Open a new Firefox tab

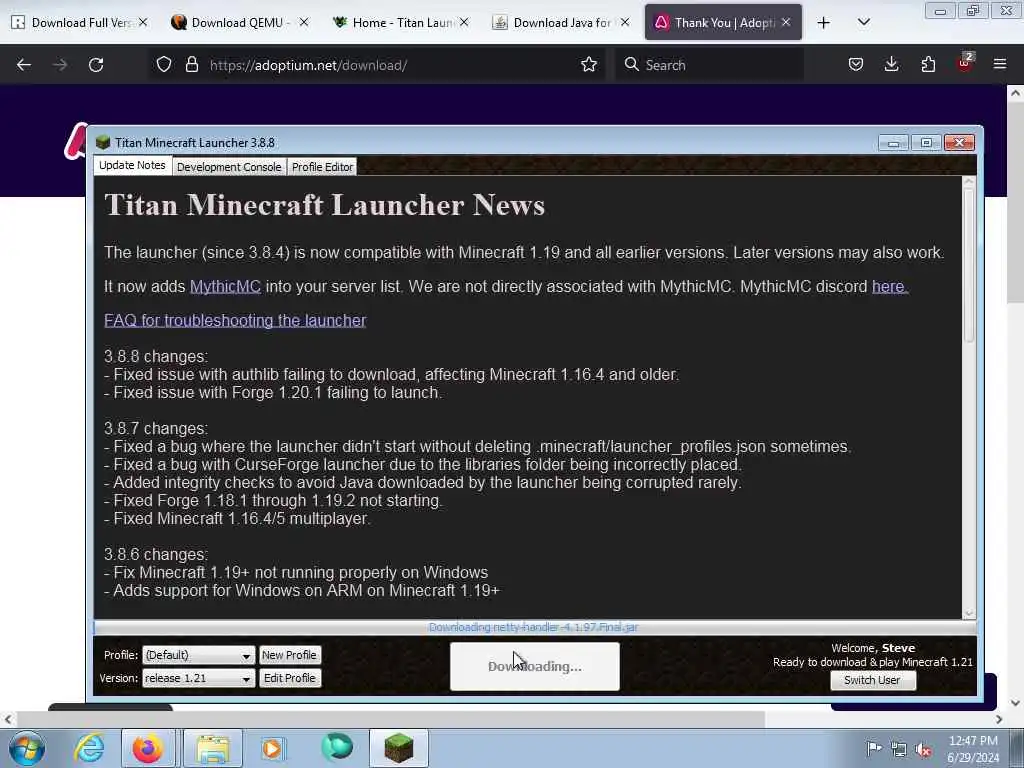point(824,23)
